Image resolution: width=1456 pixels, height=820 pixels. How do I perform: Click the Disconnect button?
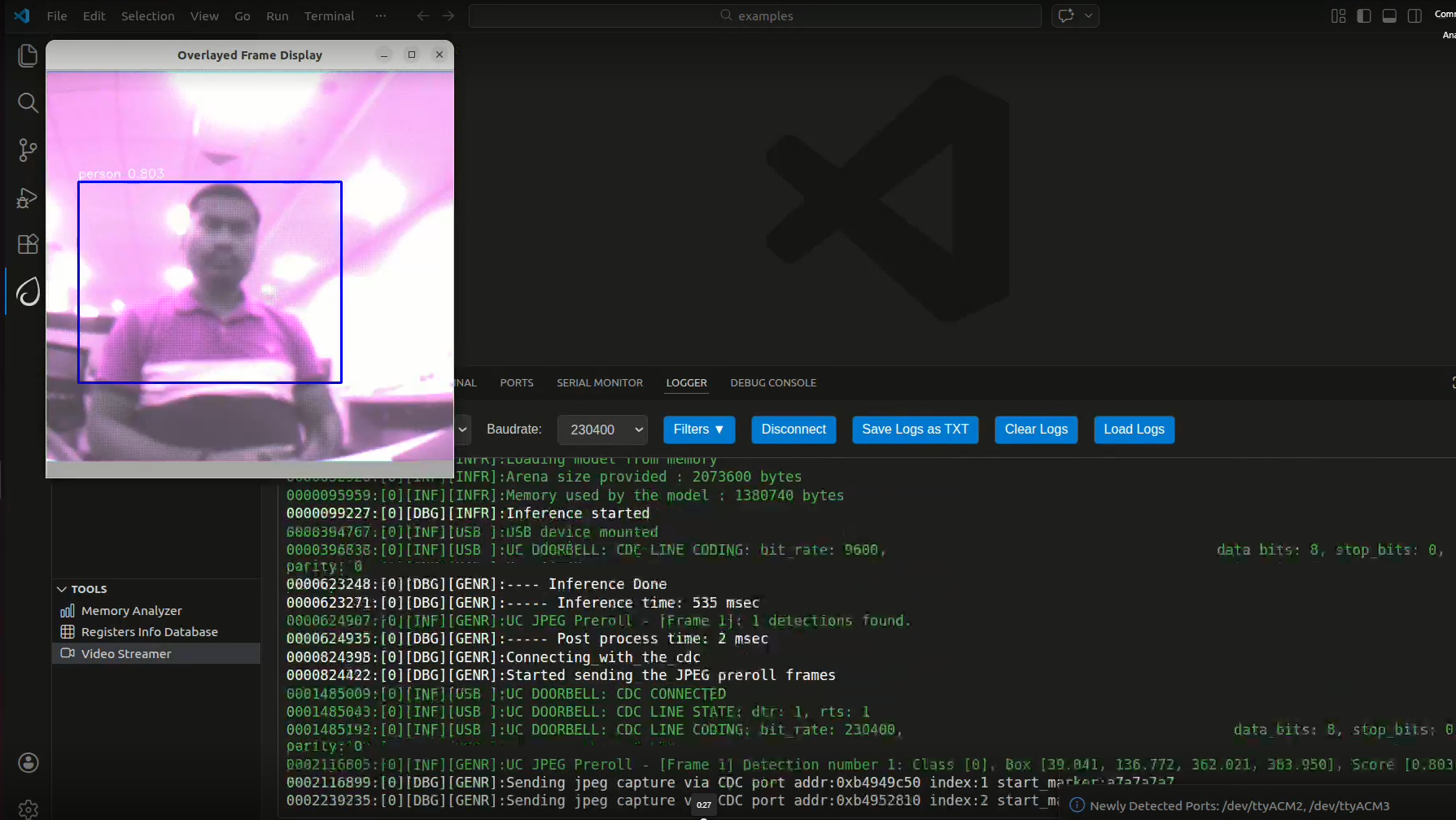coord(794,430)
